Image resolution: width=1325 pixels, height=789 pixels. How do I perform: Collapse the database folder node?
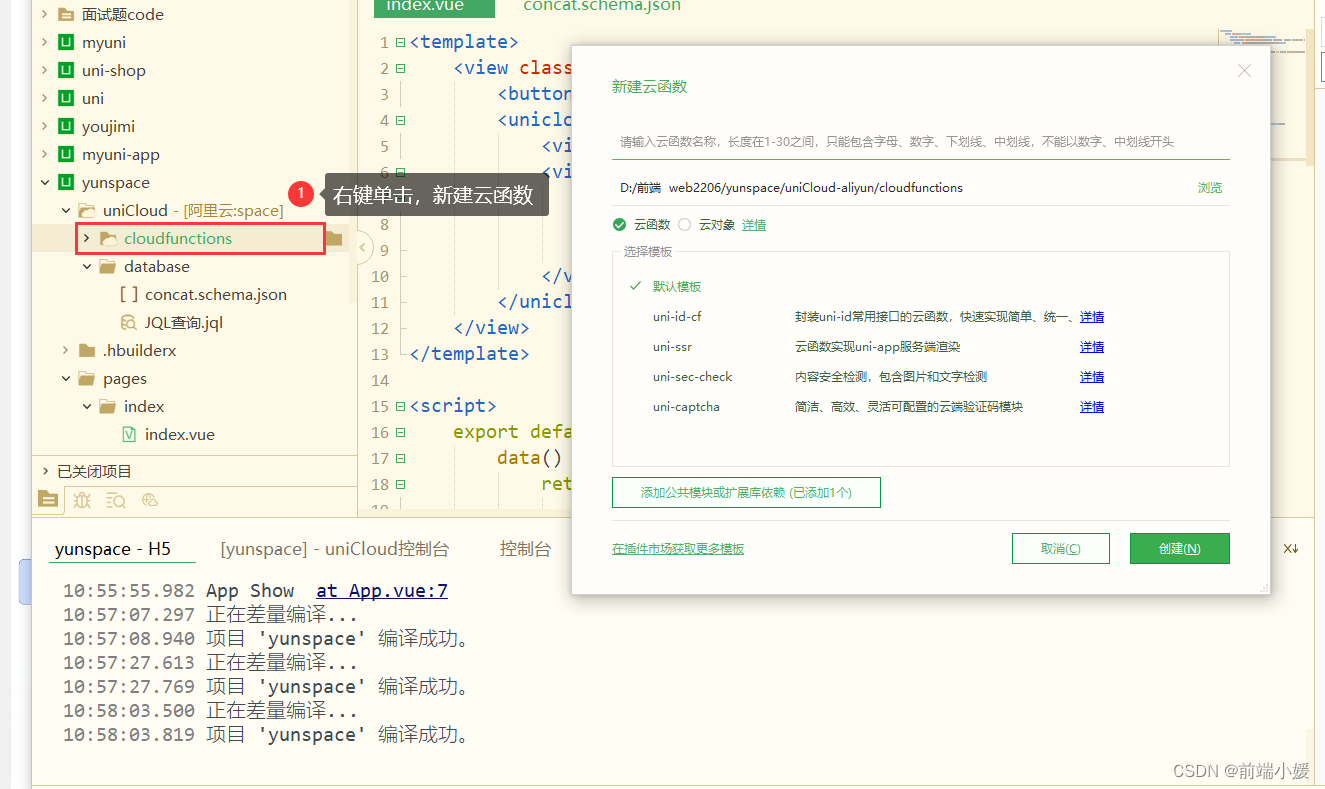point(86,266)
